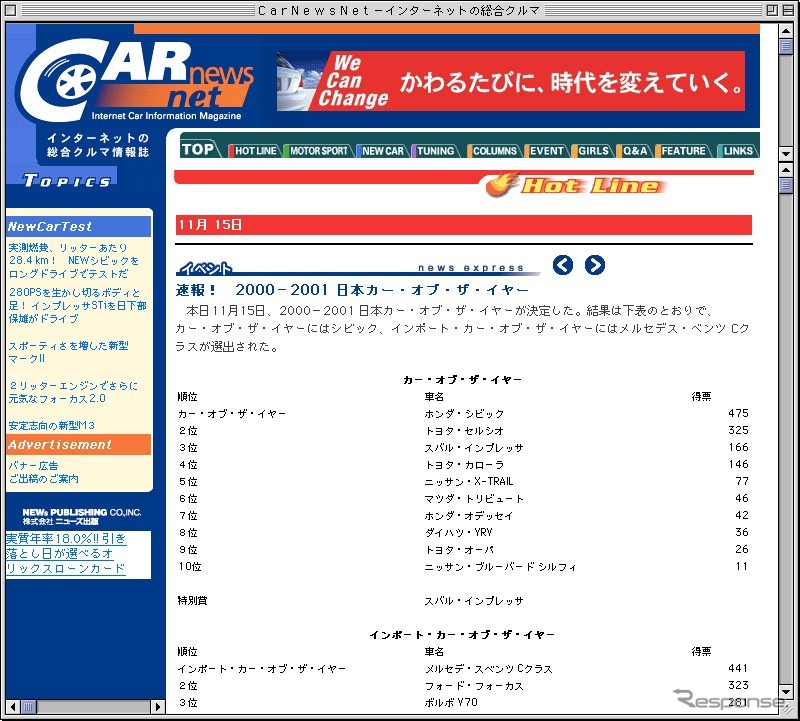Go to previous news with left arrow
800x721 pixels.
[563, 265]
